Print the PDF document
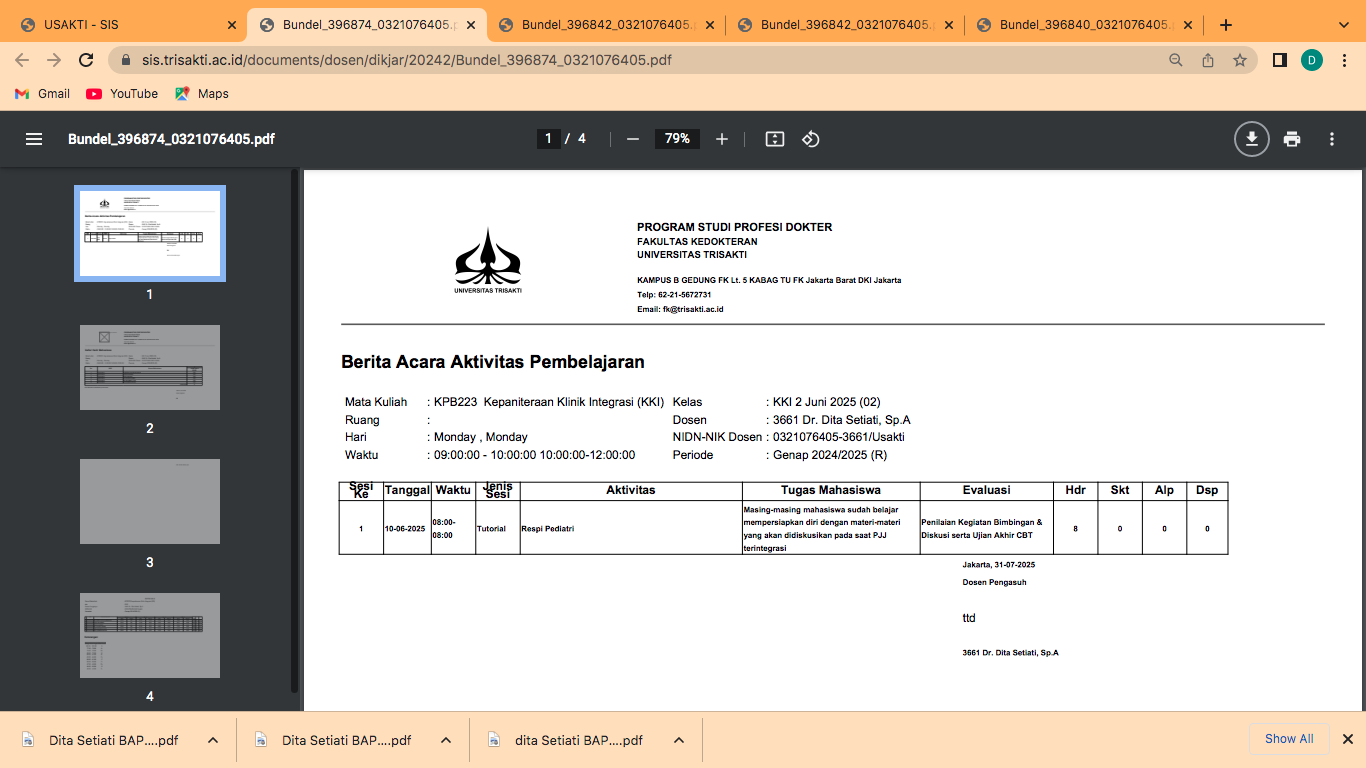 1292,139
